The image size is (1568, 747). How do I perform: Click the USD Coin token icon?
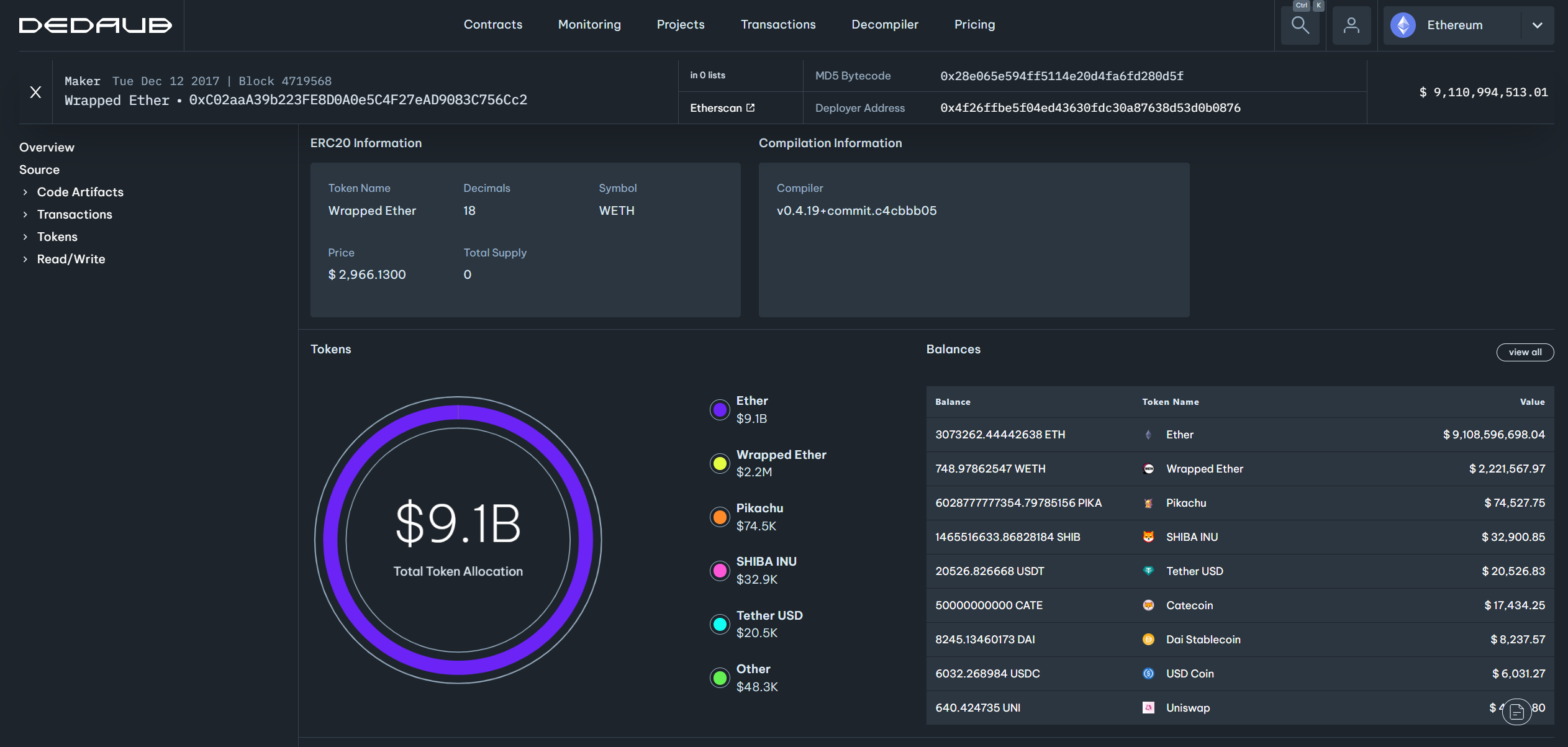pos(1148,674)
